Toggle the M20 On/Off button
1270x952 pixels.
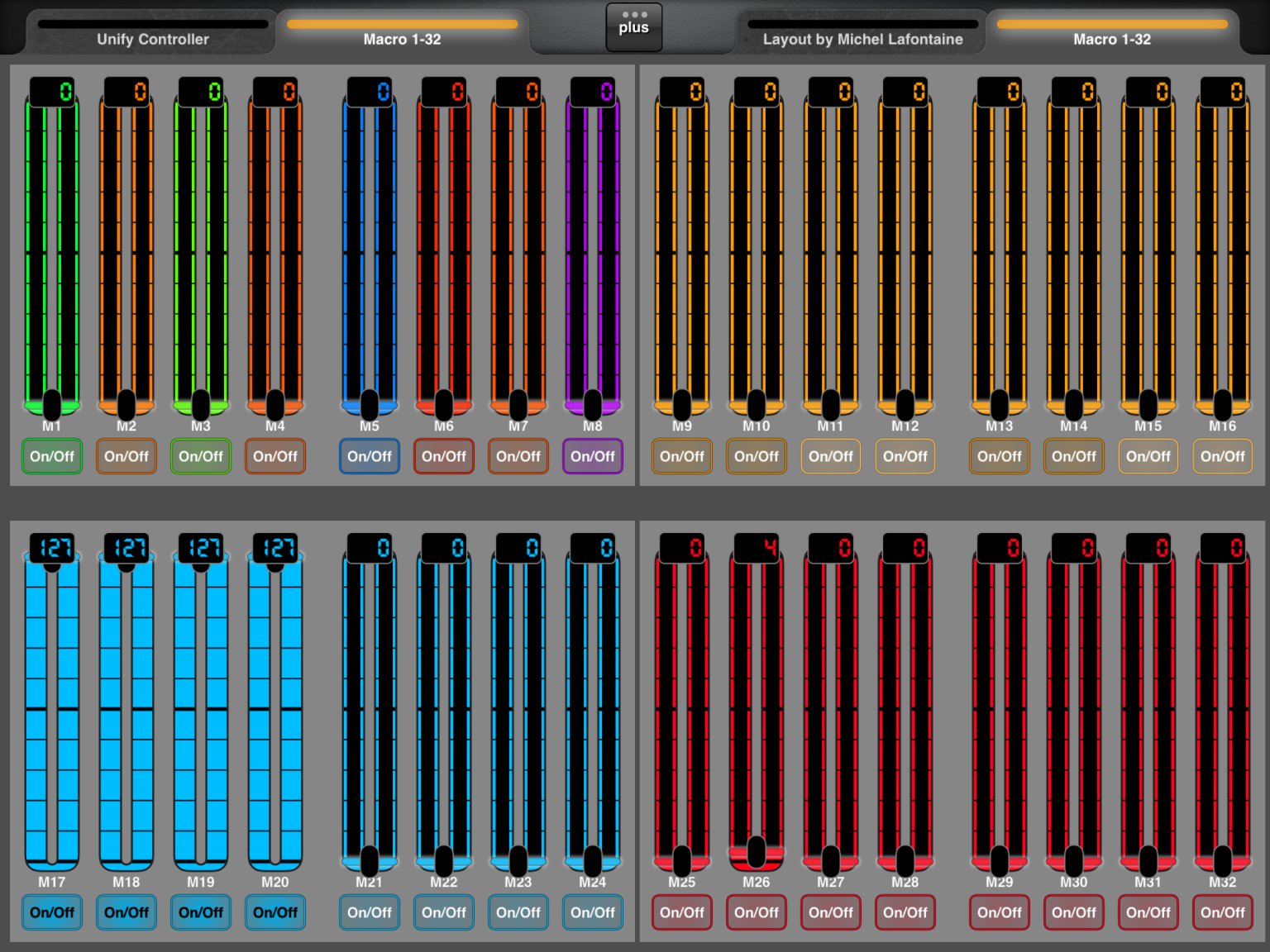pyautogui.click(x=275, y=912)
